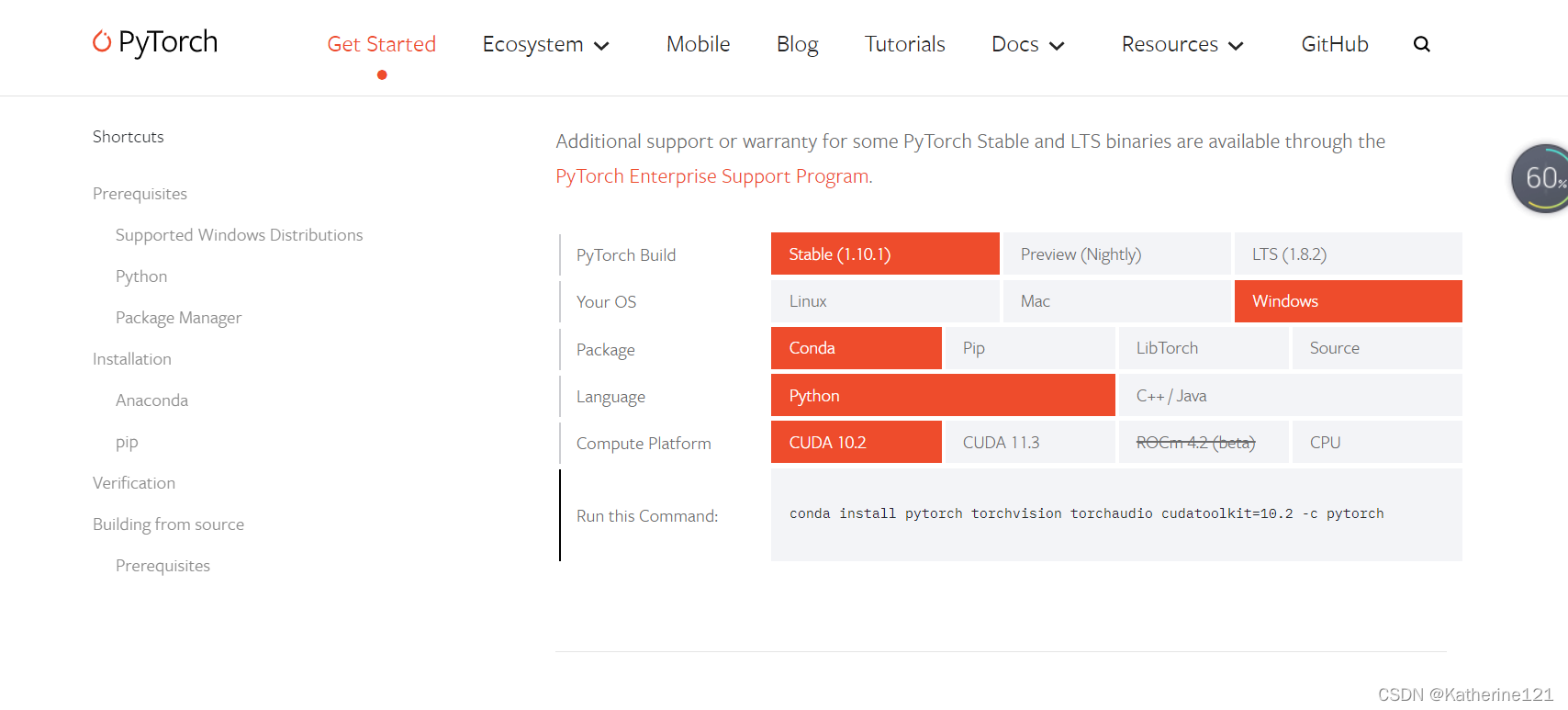Viewport: 1568px width, 710px height.
Task: Choose Mac as your OS
Action: click(x=1116, y=301)
